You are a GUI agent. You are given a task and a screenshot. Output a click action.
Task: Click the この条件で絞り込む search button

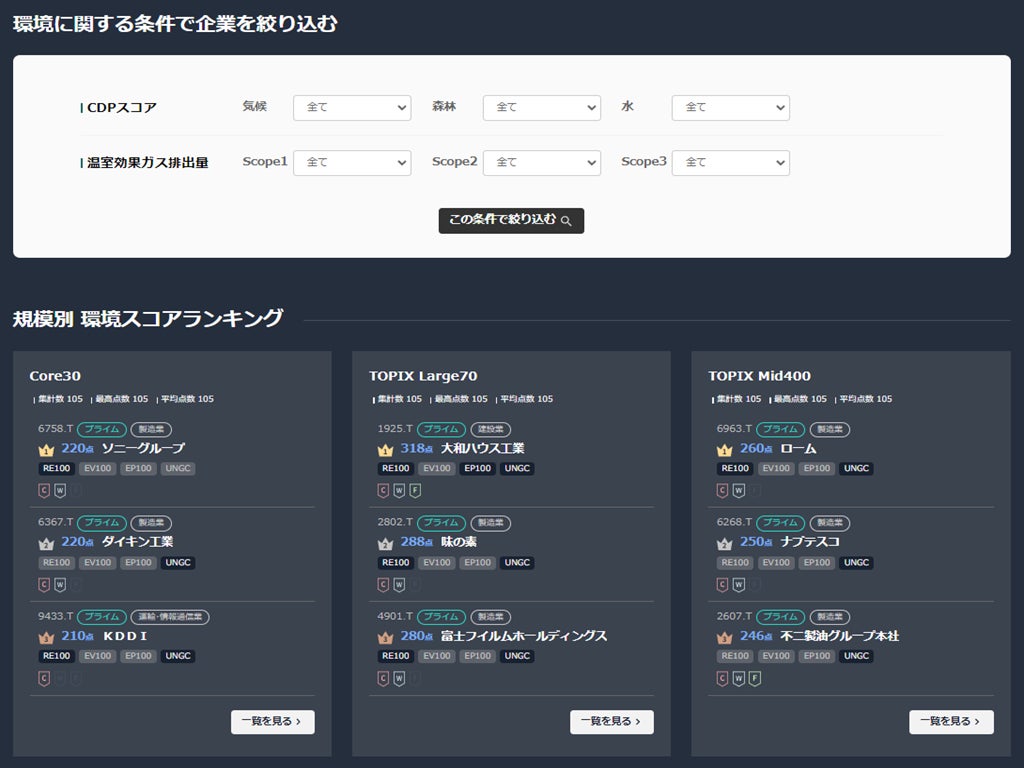[511, 220]
